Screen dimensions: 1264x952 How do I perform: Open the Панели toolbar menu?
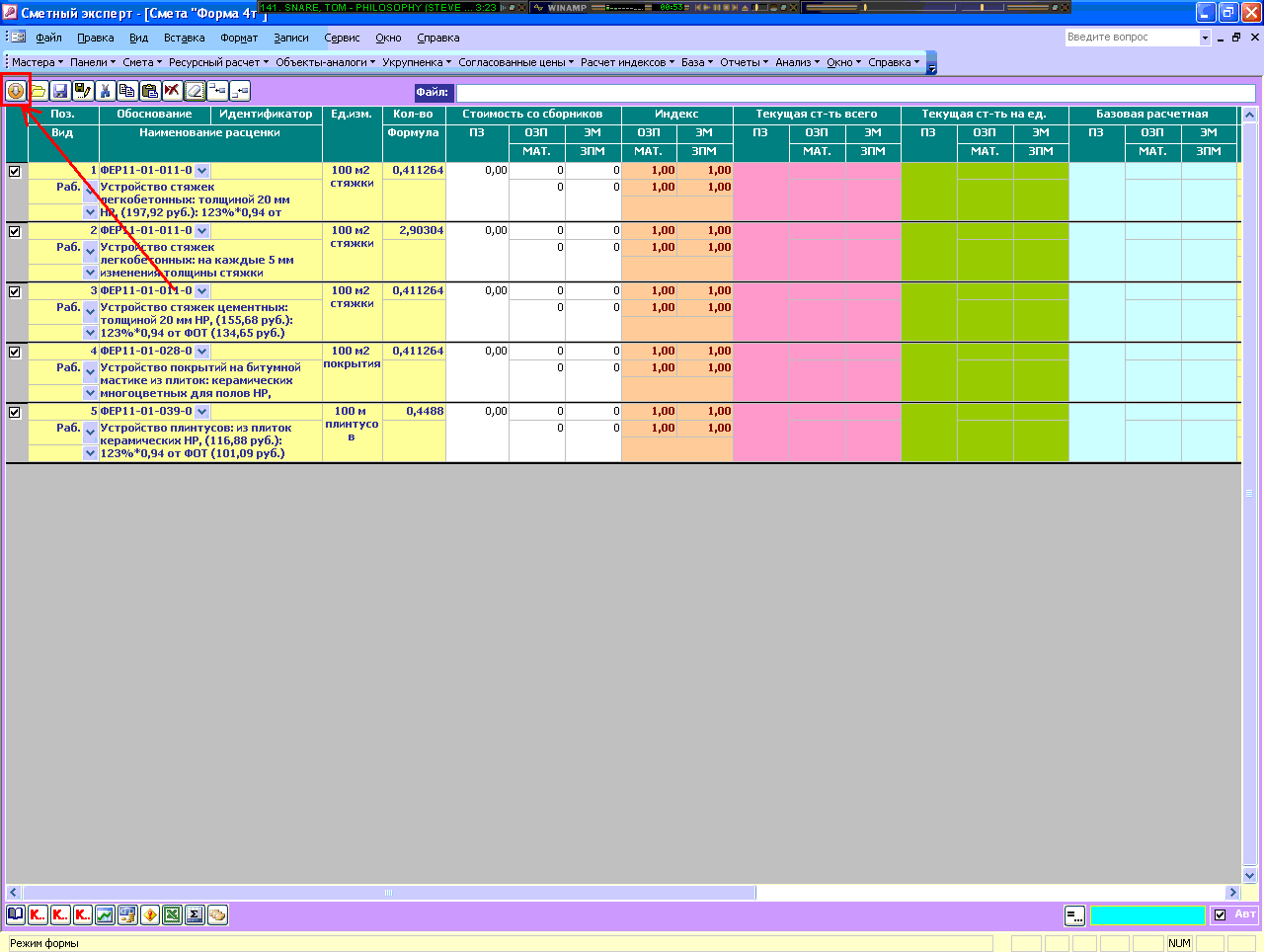93,62
